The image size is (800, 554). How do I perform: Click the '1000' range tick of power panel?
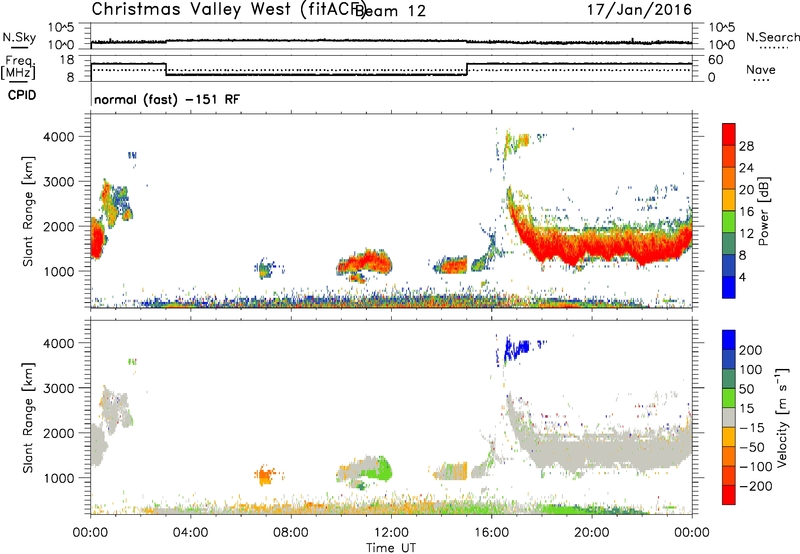pyautogui.click(x=59, y=271)
